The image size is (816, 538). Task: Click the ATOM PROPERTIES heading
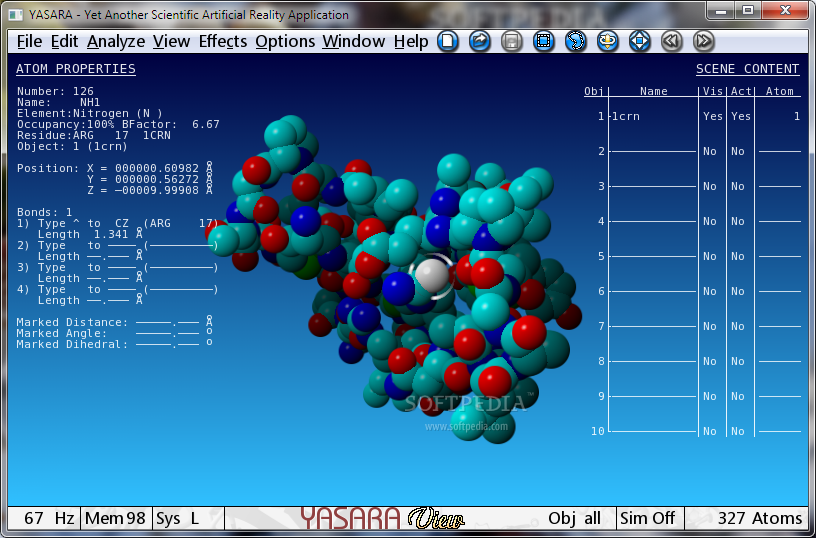point(76,69)
